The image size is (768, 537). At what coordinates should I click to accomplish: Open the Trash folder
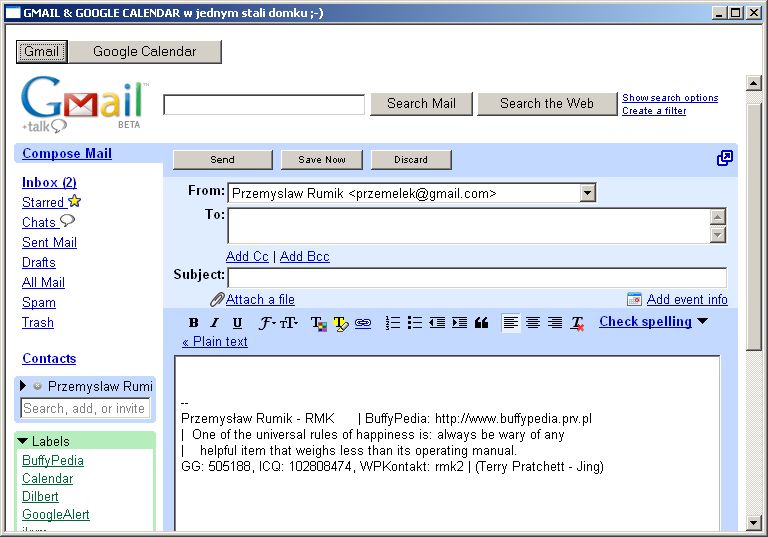38,322
